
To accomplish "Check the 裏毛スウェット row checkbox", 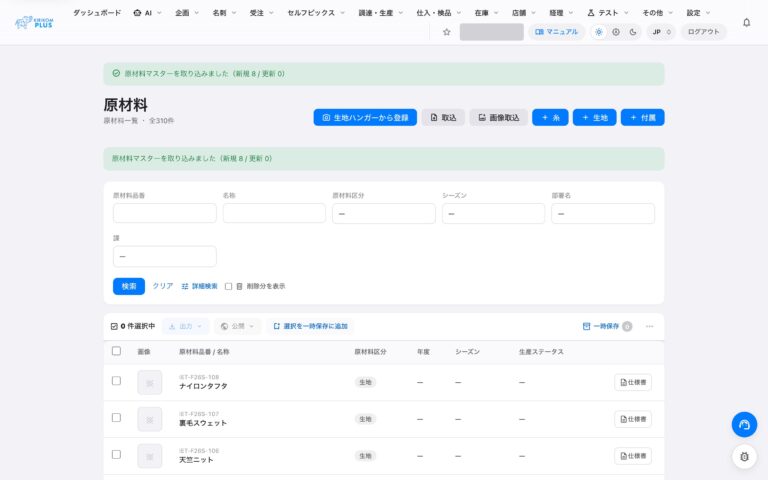I will (x=116, y=418).
